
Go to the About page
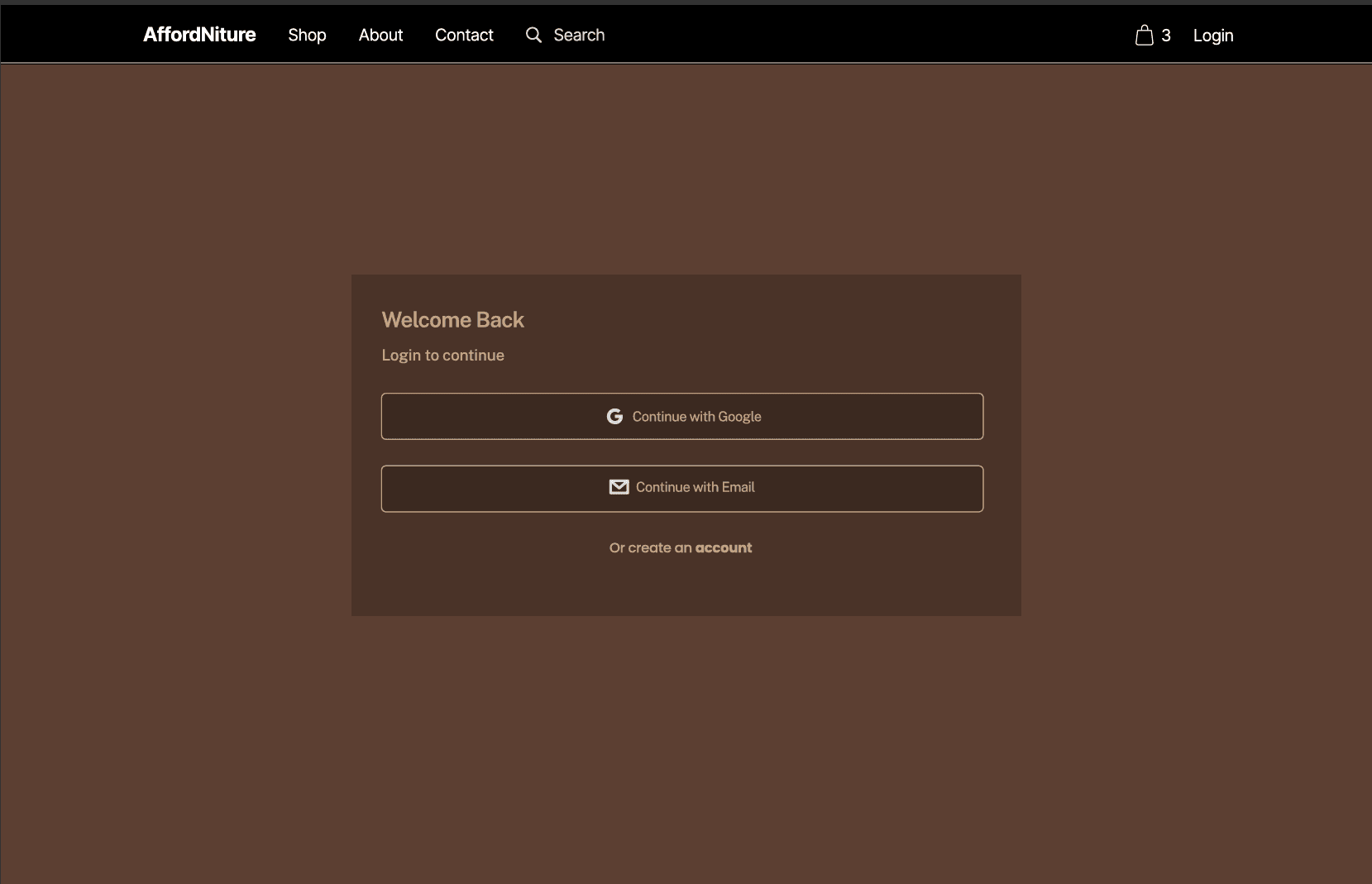(x=380, y=35)
